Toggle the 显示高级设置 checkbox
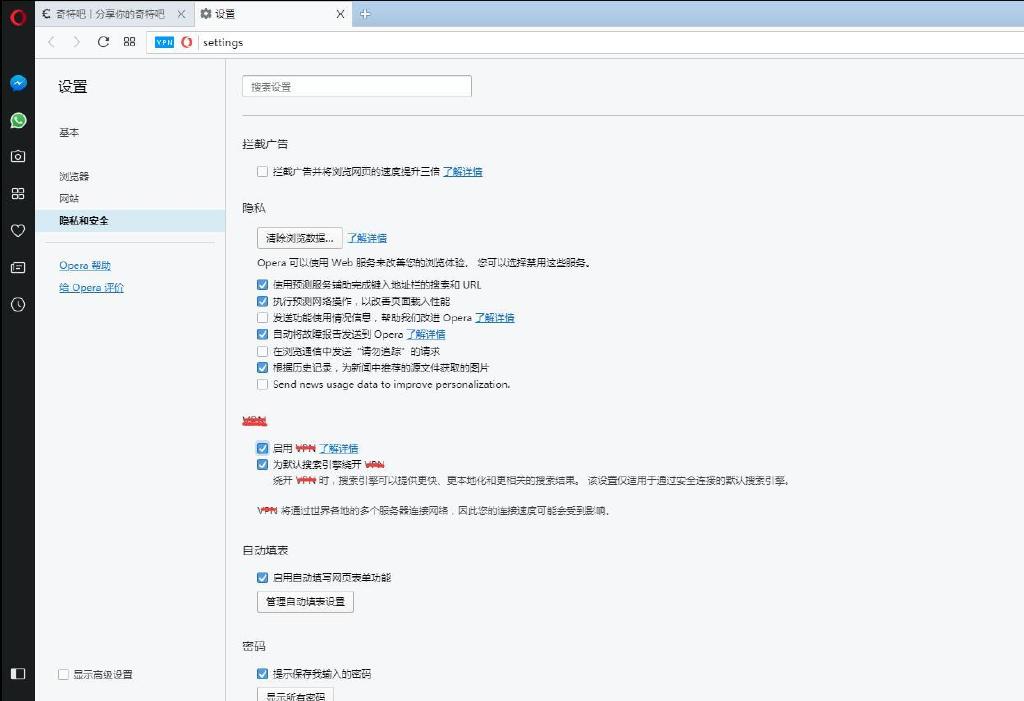This screenshot has width=1024, height=701. pos(64,675)
